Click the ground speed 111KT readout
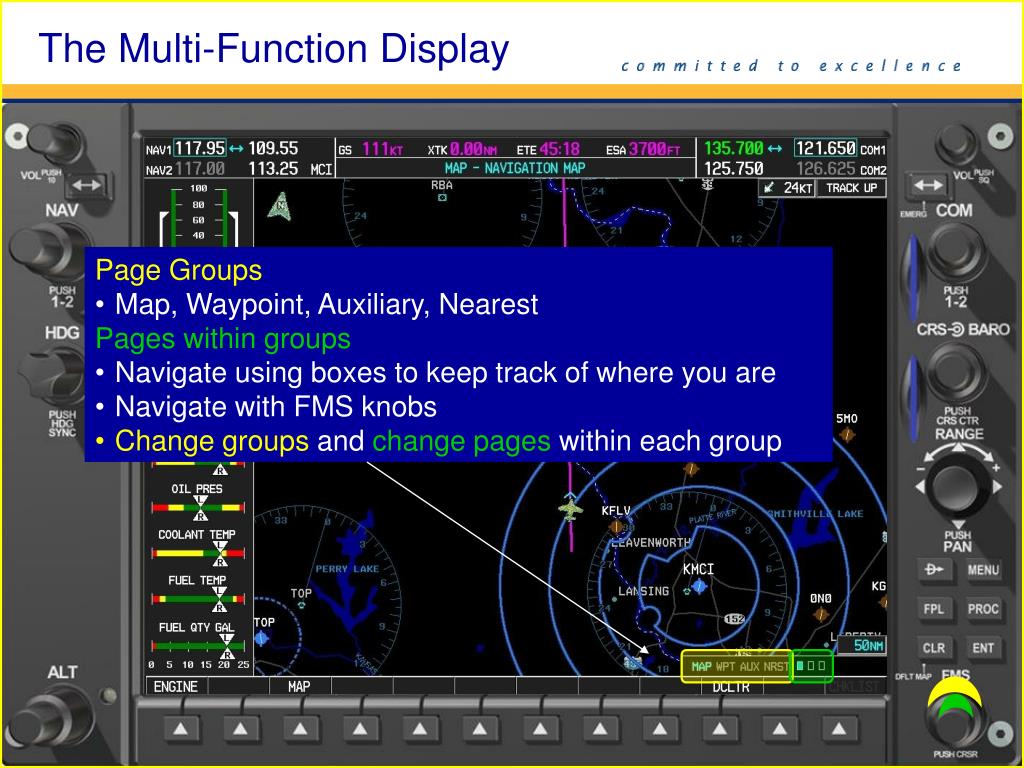The width and height of the screenshot is (1024, 768). pos(383,150)
